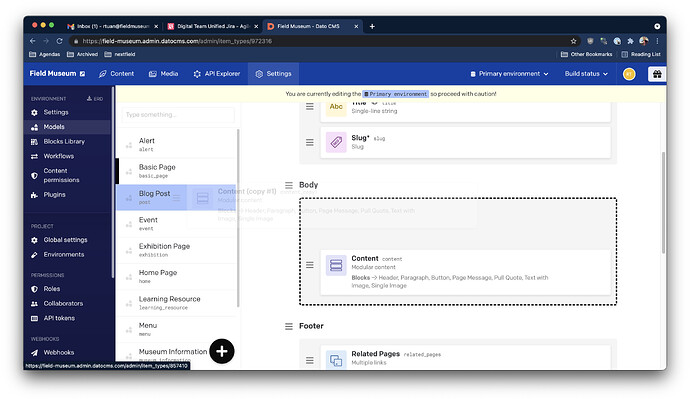690x401 pixels.
Task: Click the Primary environment badge in banner
Action: [395, 94]
